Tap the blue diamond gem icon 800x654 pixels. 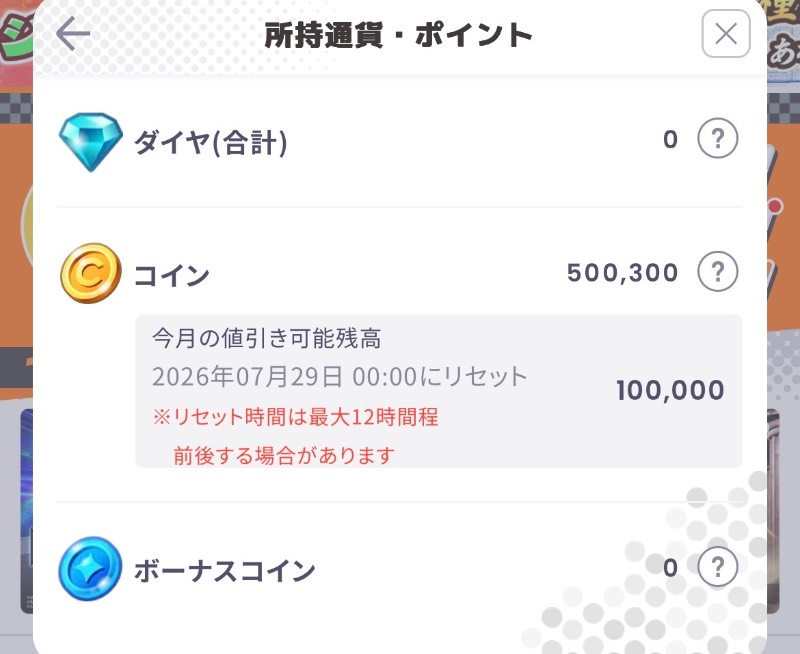tap(91, 142)
